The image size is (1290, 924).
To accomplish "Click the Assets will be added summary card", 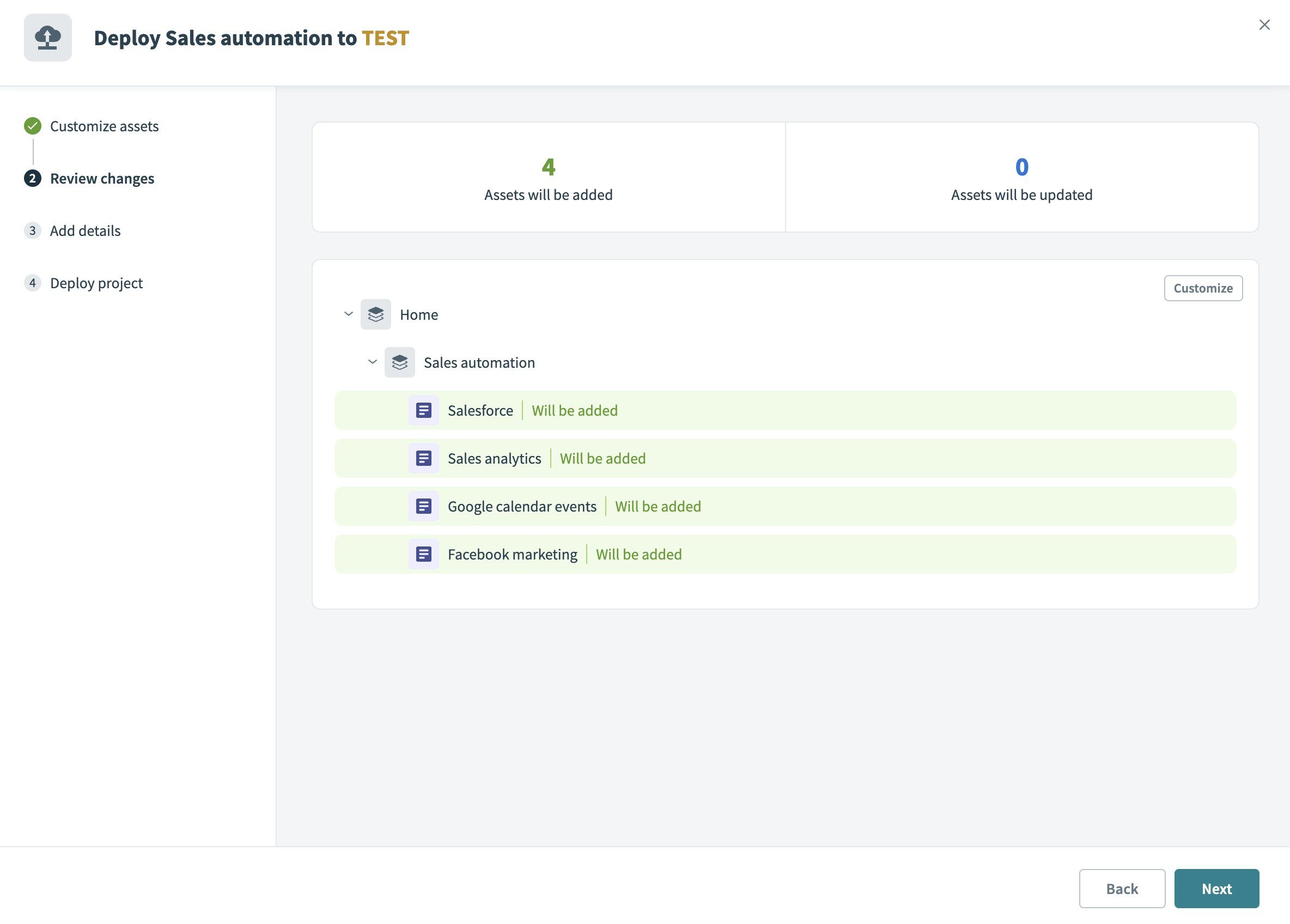I will click(549, 177).
